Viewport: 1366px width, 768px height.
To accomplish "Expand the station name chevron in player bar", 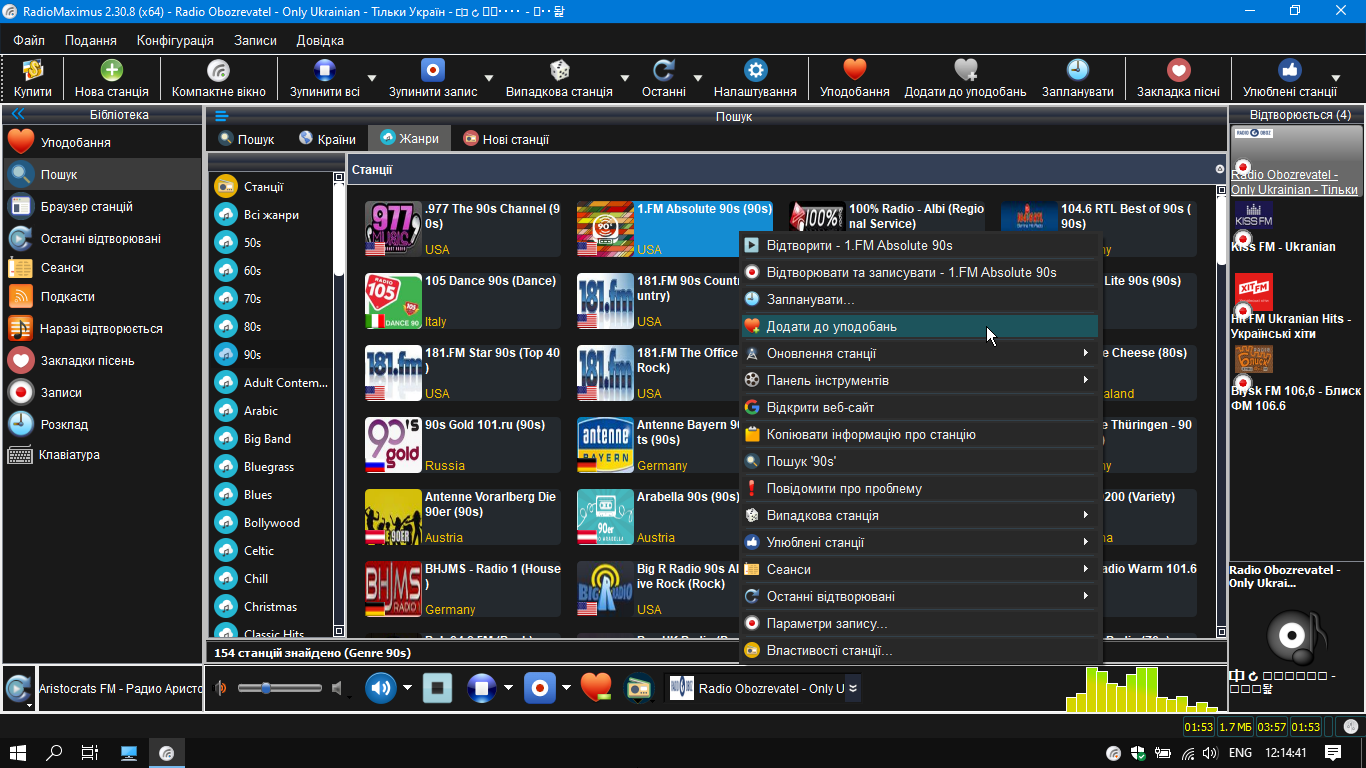I will tap(853, 688).
